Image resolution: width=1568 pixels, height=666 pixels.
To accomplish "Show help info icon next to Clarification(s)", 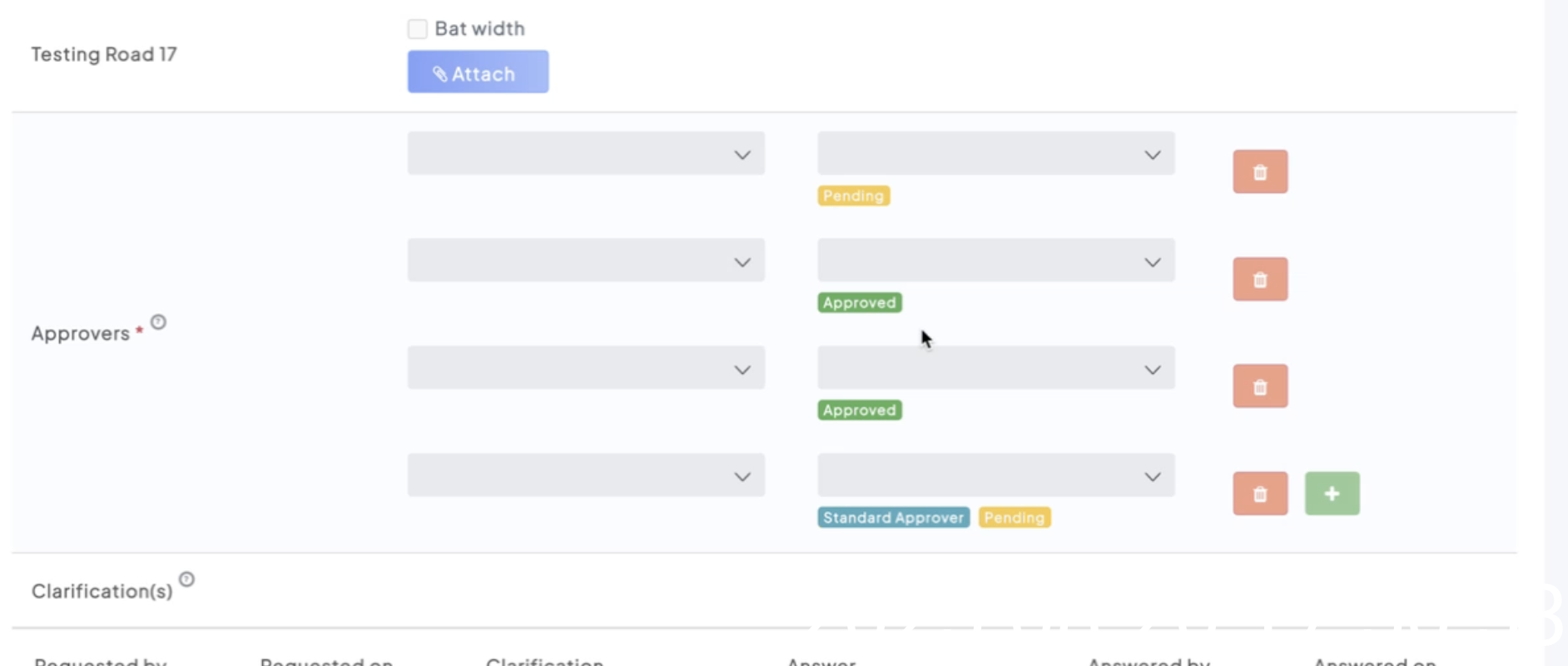I will point(186,579).
